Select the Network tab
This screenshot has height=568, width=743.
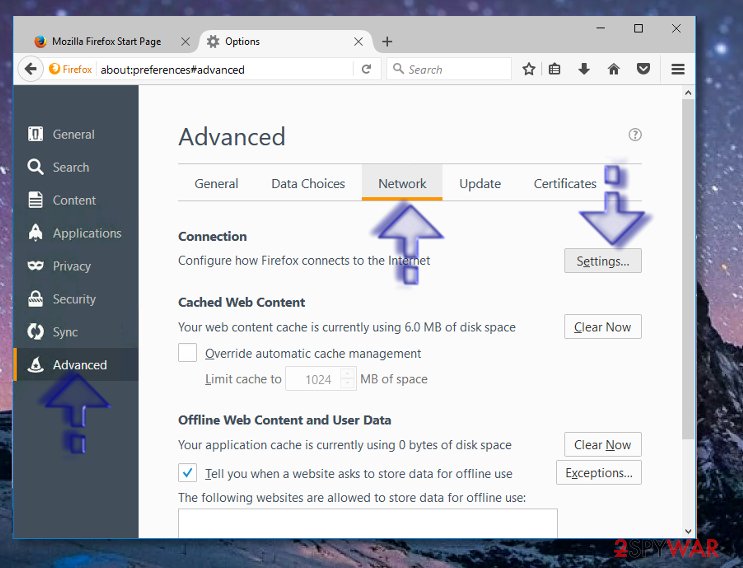(402, 183)
